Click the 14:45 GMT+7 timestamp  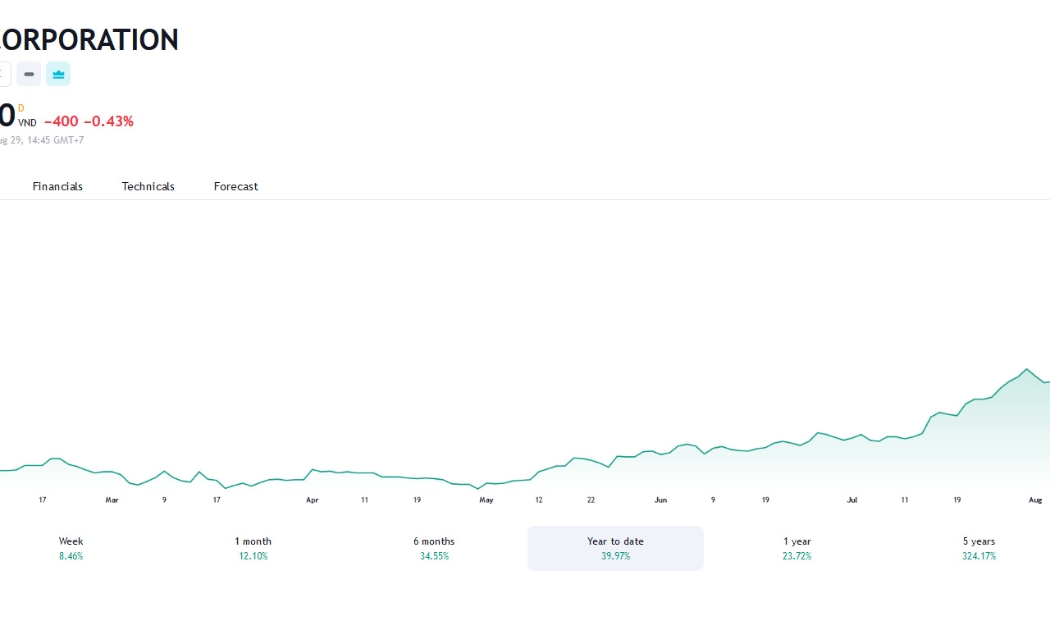(55, 140)
